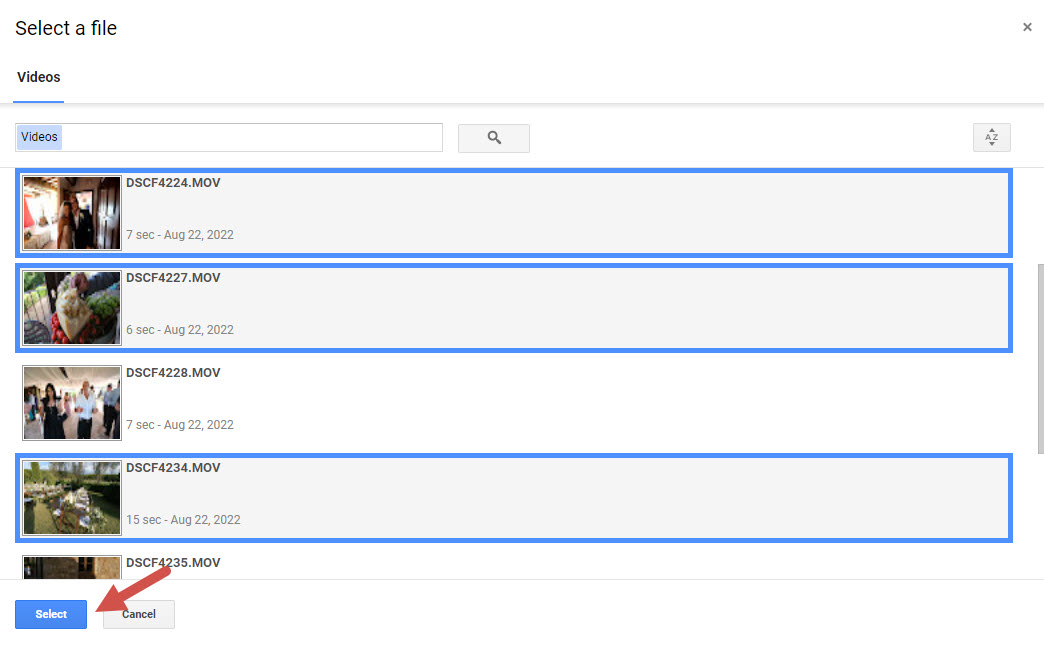Open the DSCF4224.MOV thumbnail

coord(71,212)
